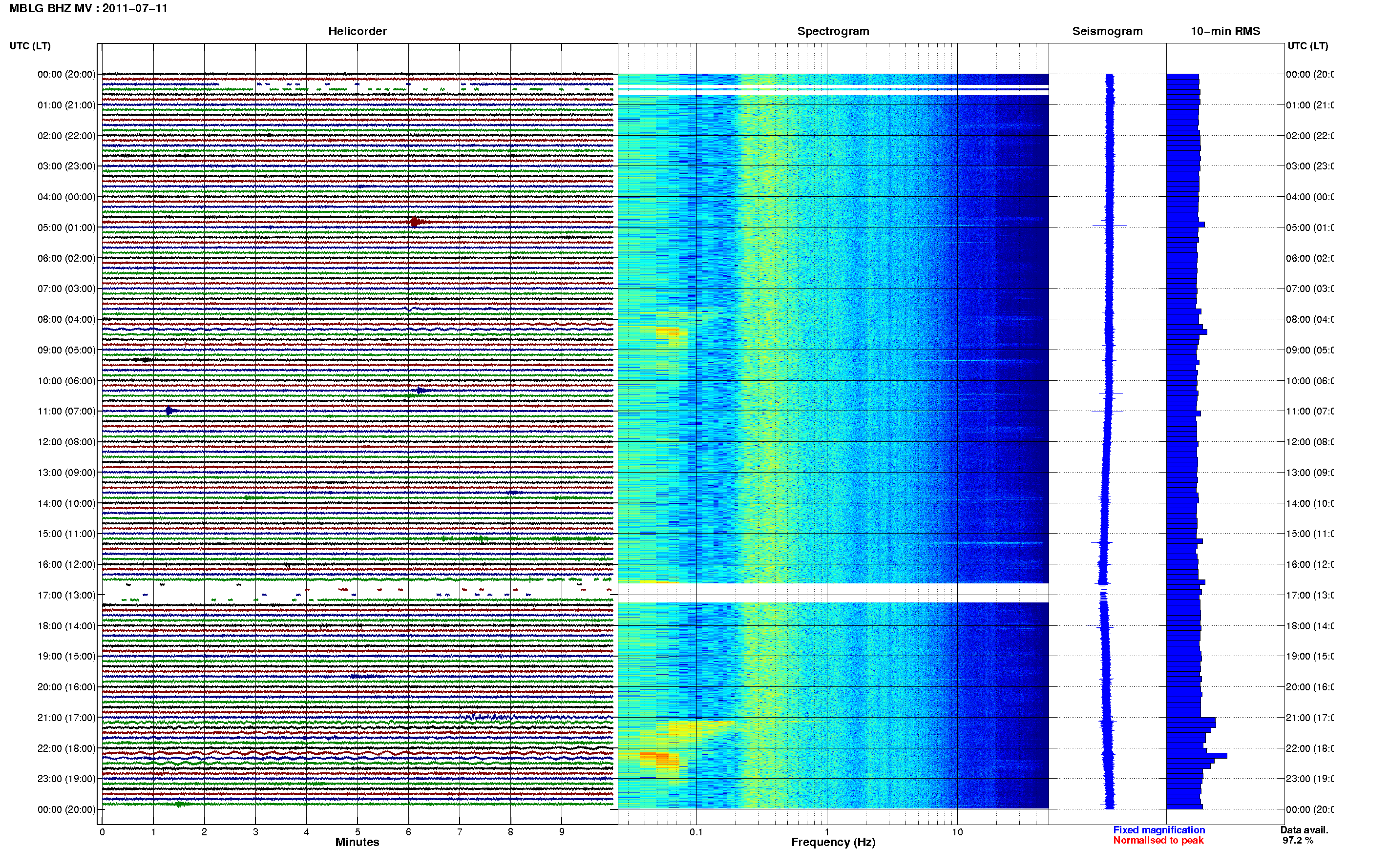Click the Normalised to peak legend text

pyautogui.click(x=1158, y=841)
